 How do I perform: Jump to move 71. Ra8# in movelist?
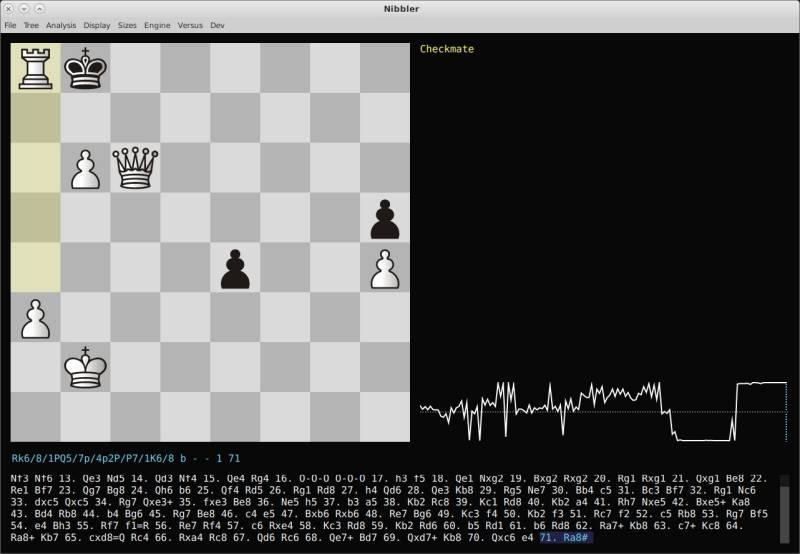point(566,537)
